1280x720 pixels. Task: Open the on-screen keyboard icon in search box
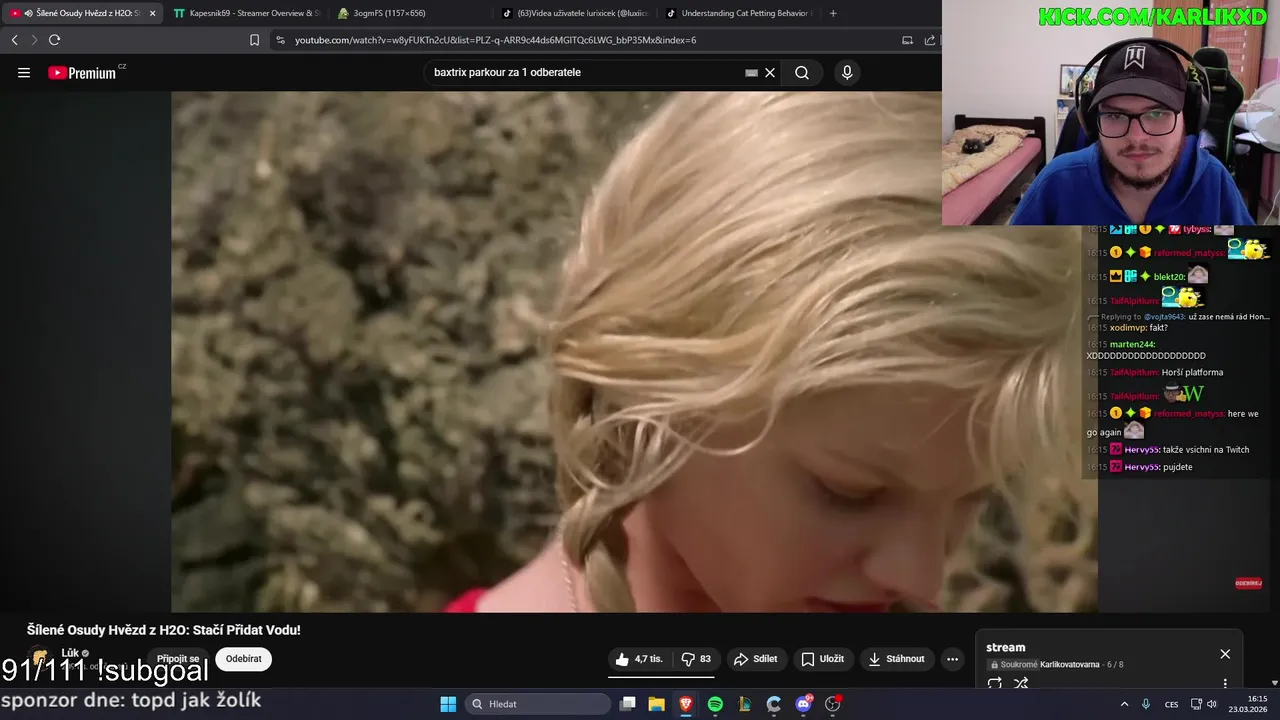tap(751, 72)
